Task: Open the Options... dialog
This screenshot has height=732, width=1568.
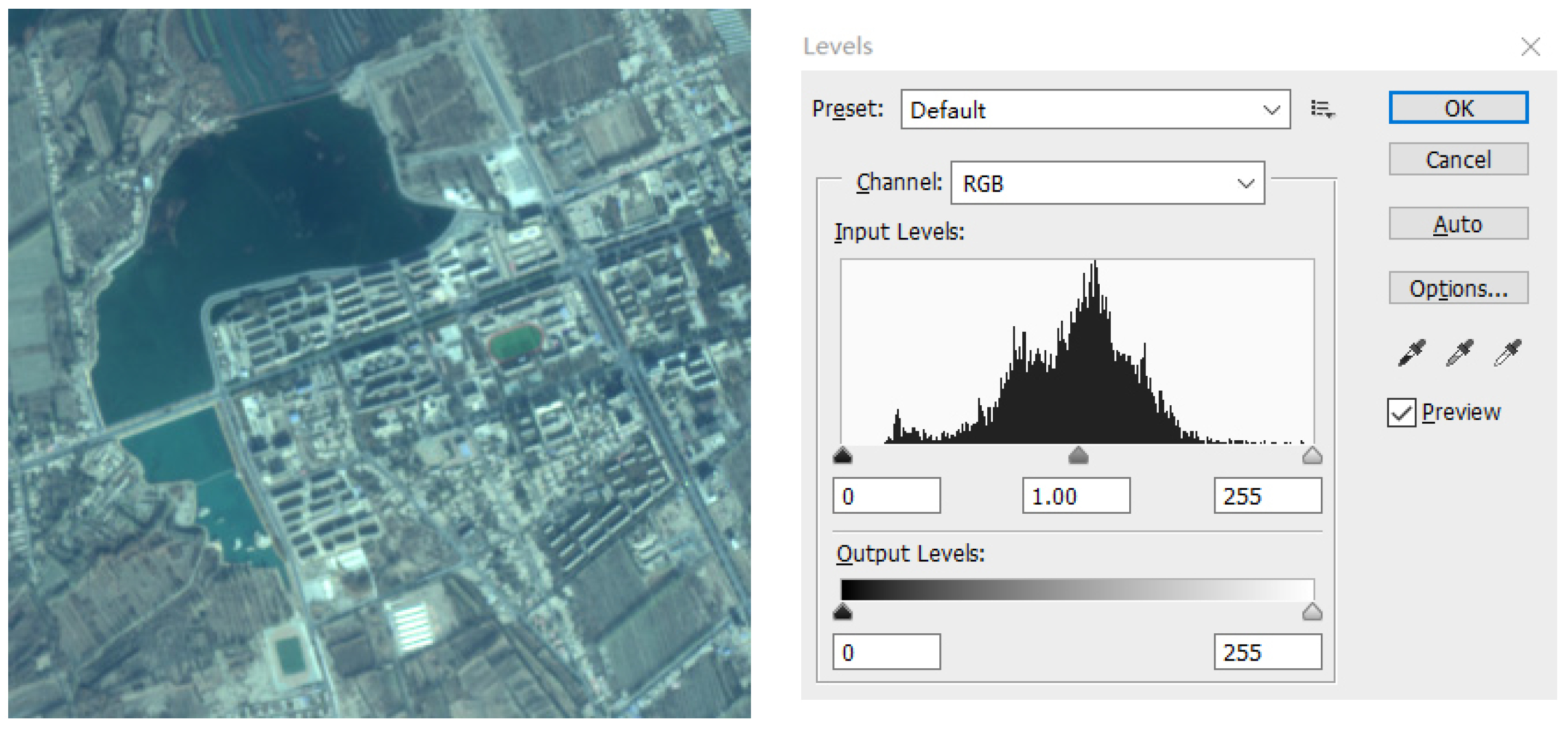Action: [x=1458, y=288]
